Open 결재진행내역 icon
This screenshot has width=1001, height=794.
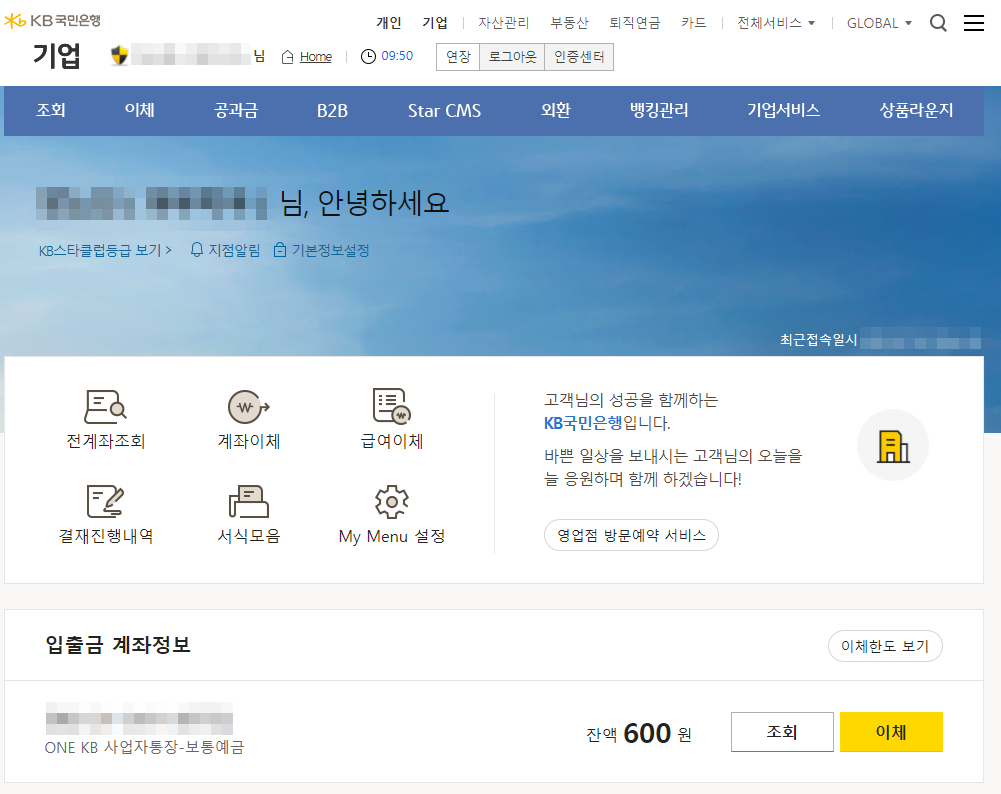tap(105, 501)
